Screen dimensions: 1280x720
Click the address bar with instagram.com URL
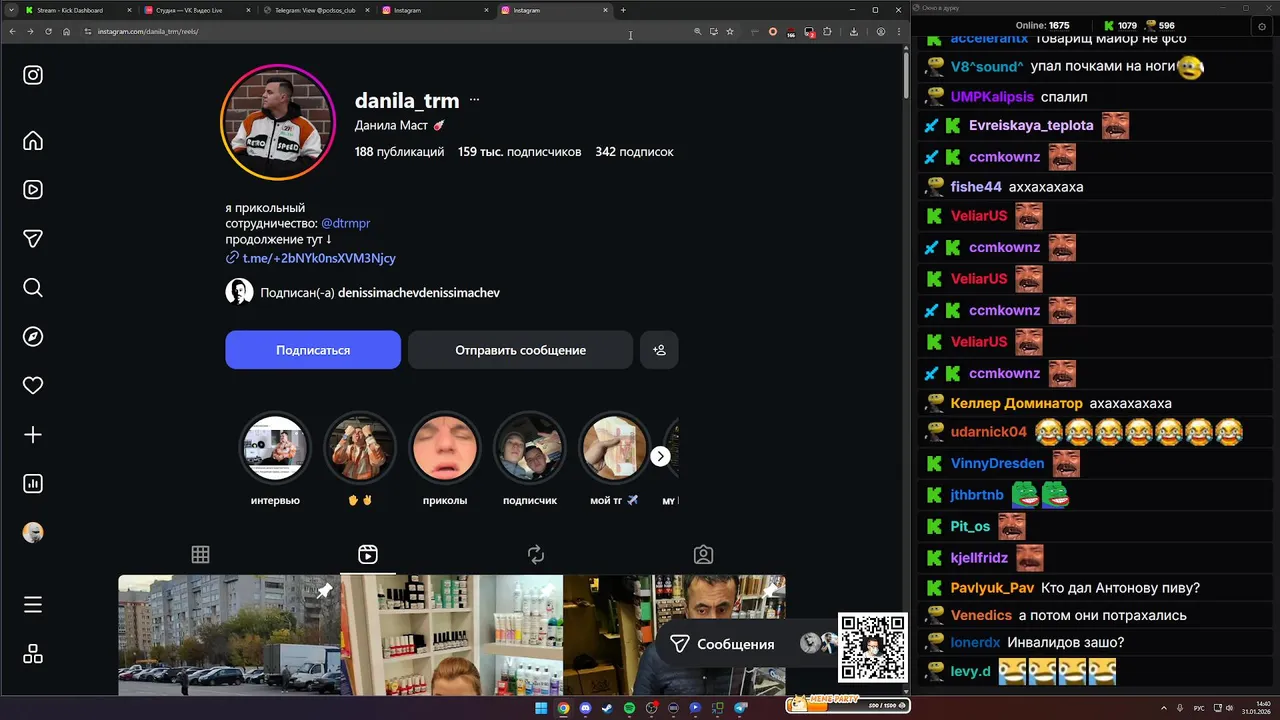[x=380, y=31]
